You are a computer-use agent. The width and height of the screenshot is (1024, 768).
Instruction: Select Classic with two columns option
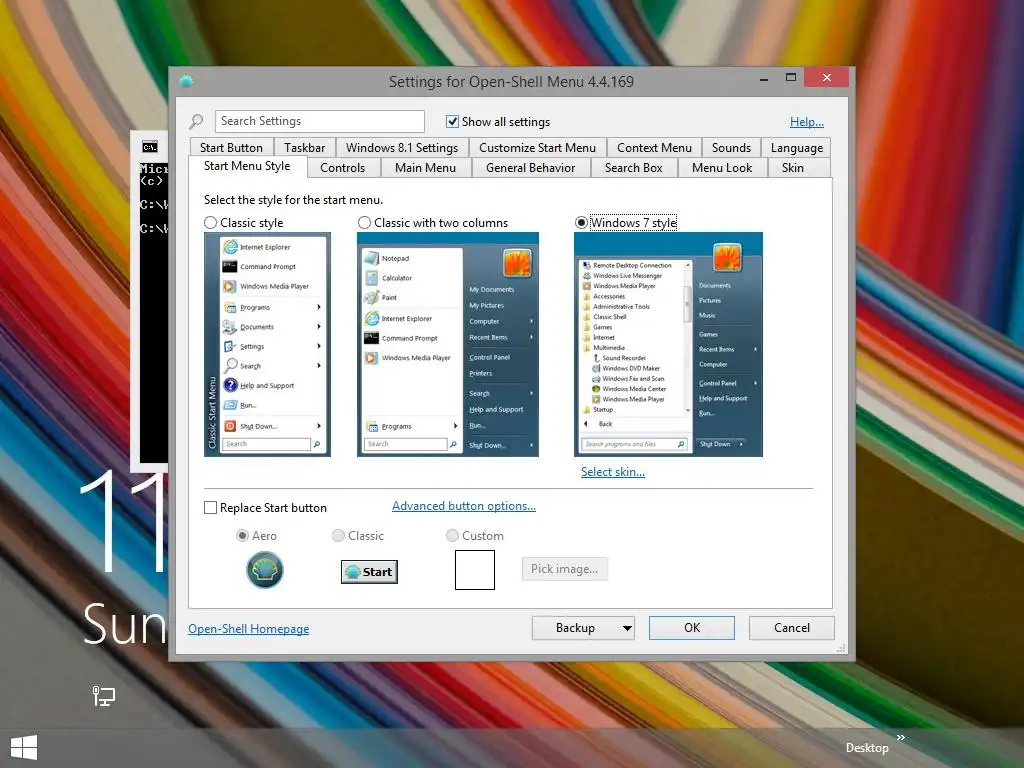364,223
